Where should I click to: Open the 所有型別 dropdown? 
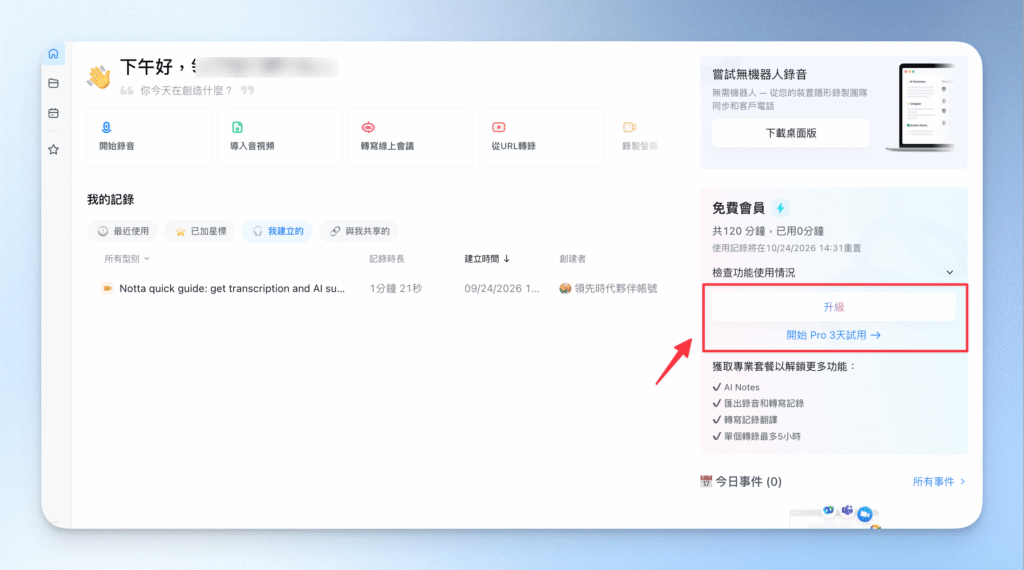(x=127, y=259)
